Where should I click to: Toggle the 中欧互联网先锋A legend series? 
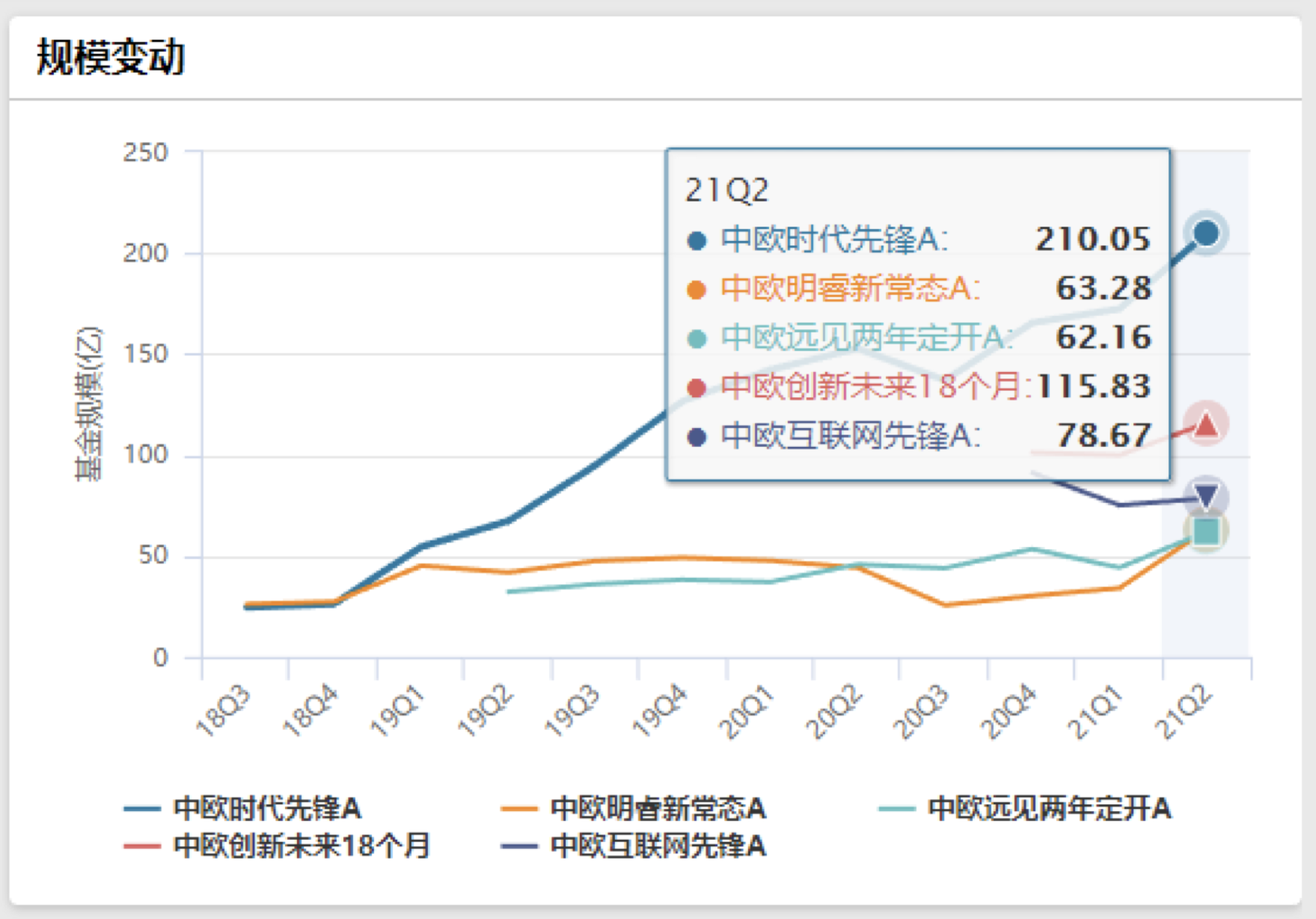pyautogui.click(x=634, y=846)
